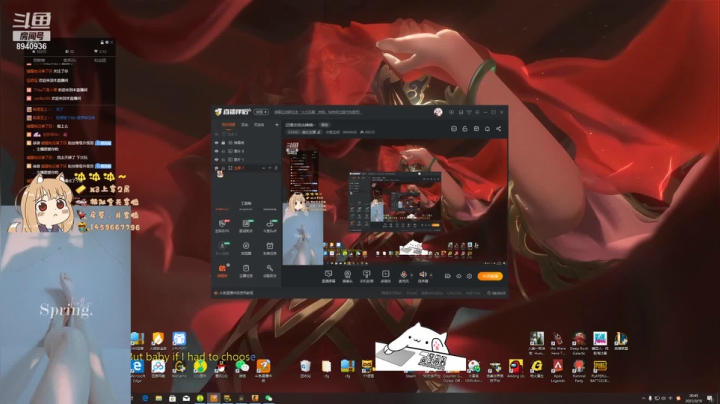
Task: Add a webcam source from the bottom toolbar
Action: click(348, 276)
